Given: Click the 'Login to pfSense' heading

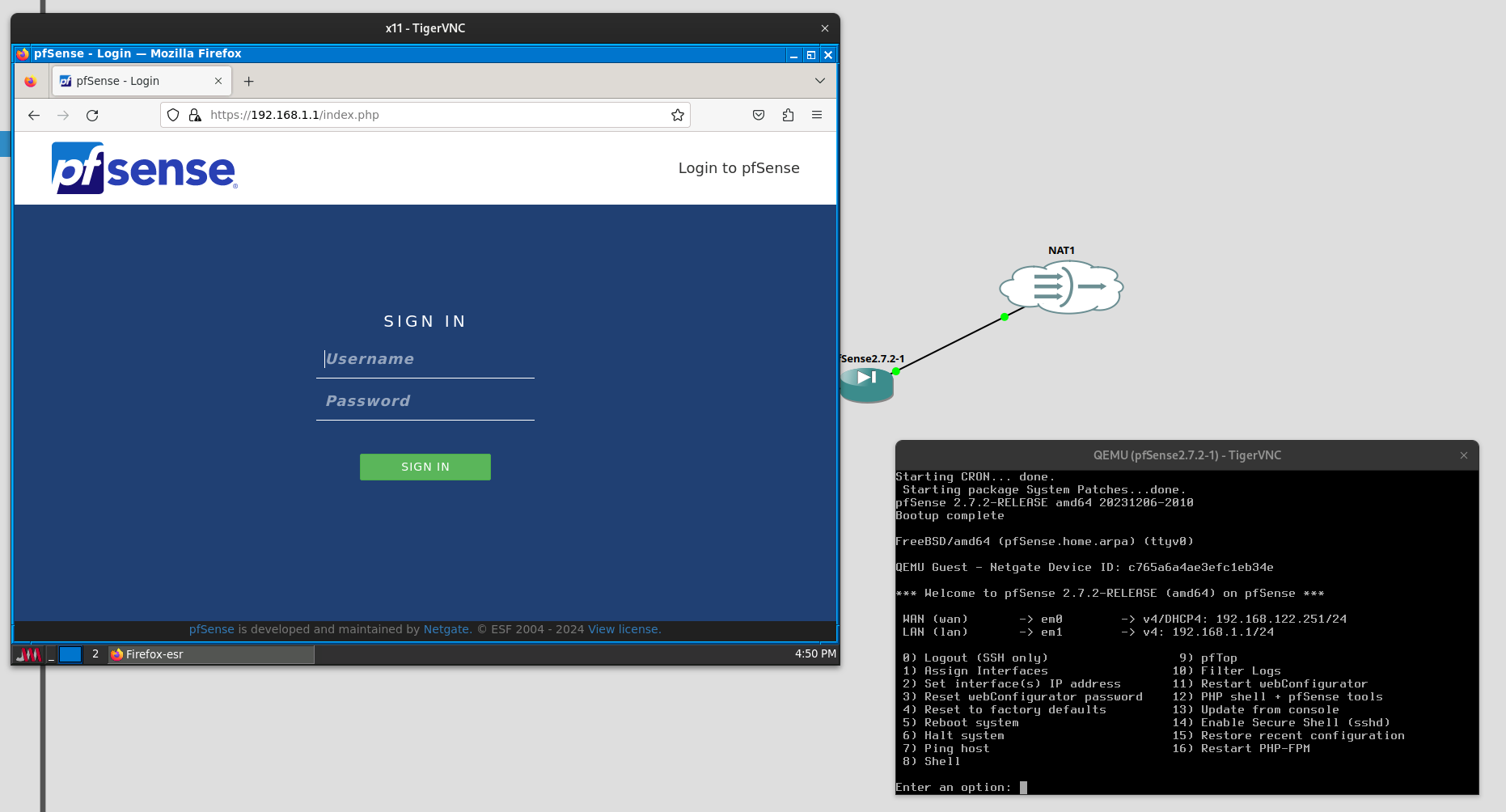Looking at the screenshot, I should pos(739,168).
